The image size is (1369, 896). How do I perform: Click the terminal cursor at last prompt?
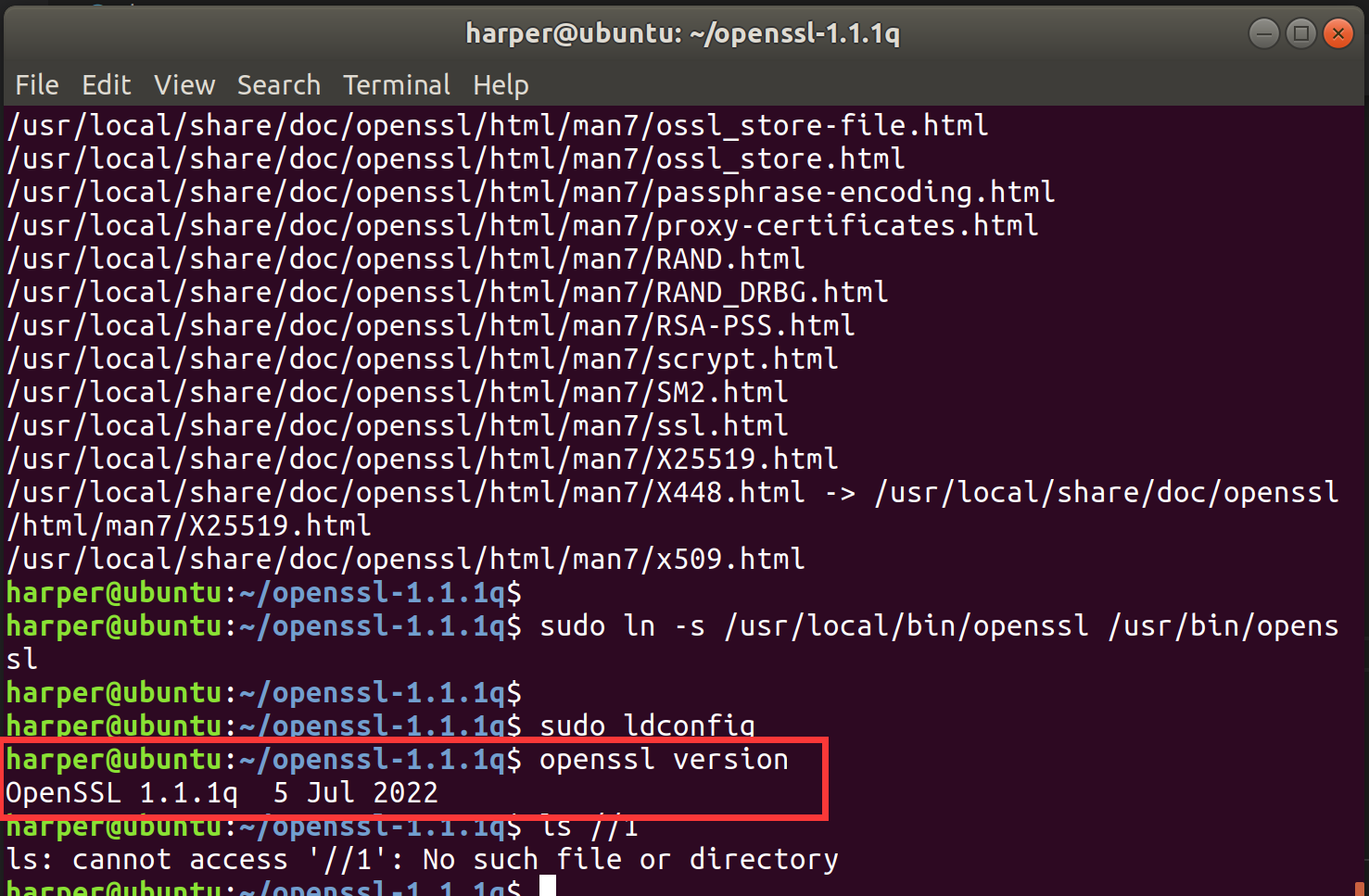(x=548, y=887)
